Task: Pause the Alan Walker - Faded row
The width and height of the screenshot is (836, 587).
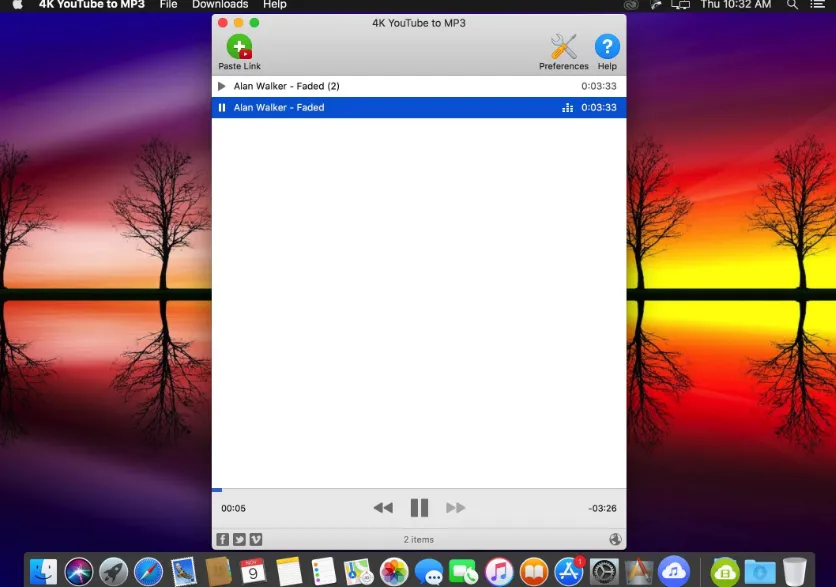Action: [222, 108]
